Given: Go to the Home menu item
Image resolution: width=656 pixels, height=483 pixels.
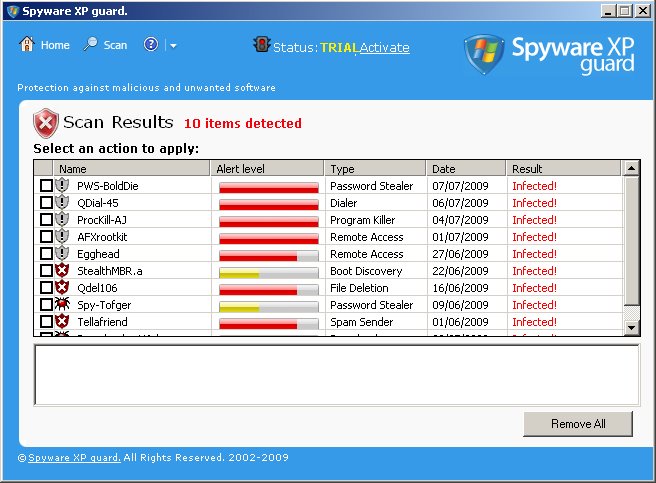Looking at the screenshot, I should [55, 45].
